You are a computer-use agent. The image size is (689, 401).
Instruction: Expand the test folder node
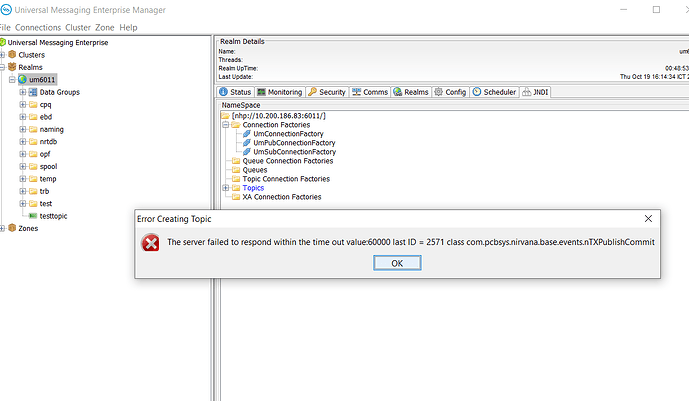[22, 203]
